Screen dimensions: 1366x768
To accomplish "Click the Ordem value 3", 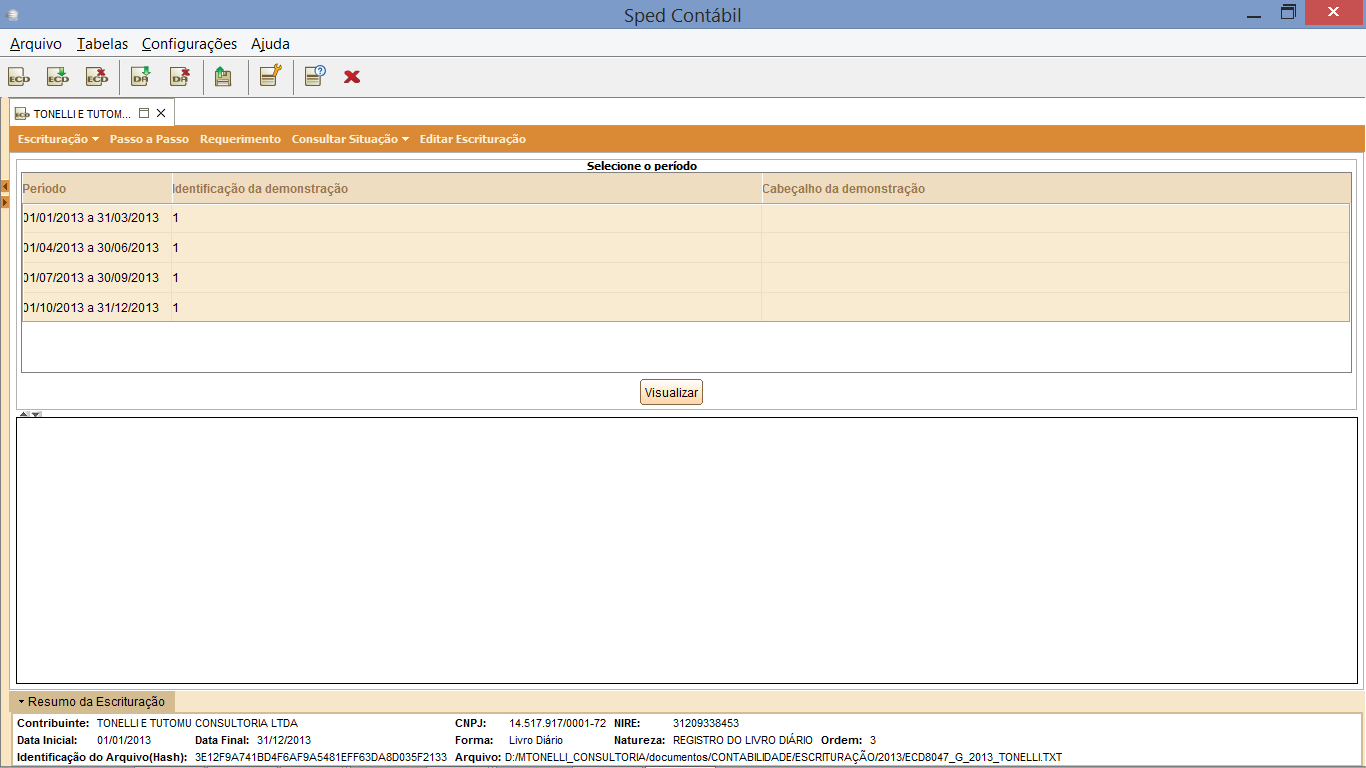I will tap(873, 740).
